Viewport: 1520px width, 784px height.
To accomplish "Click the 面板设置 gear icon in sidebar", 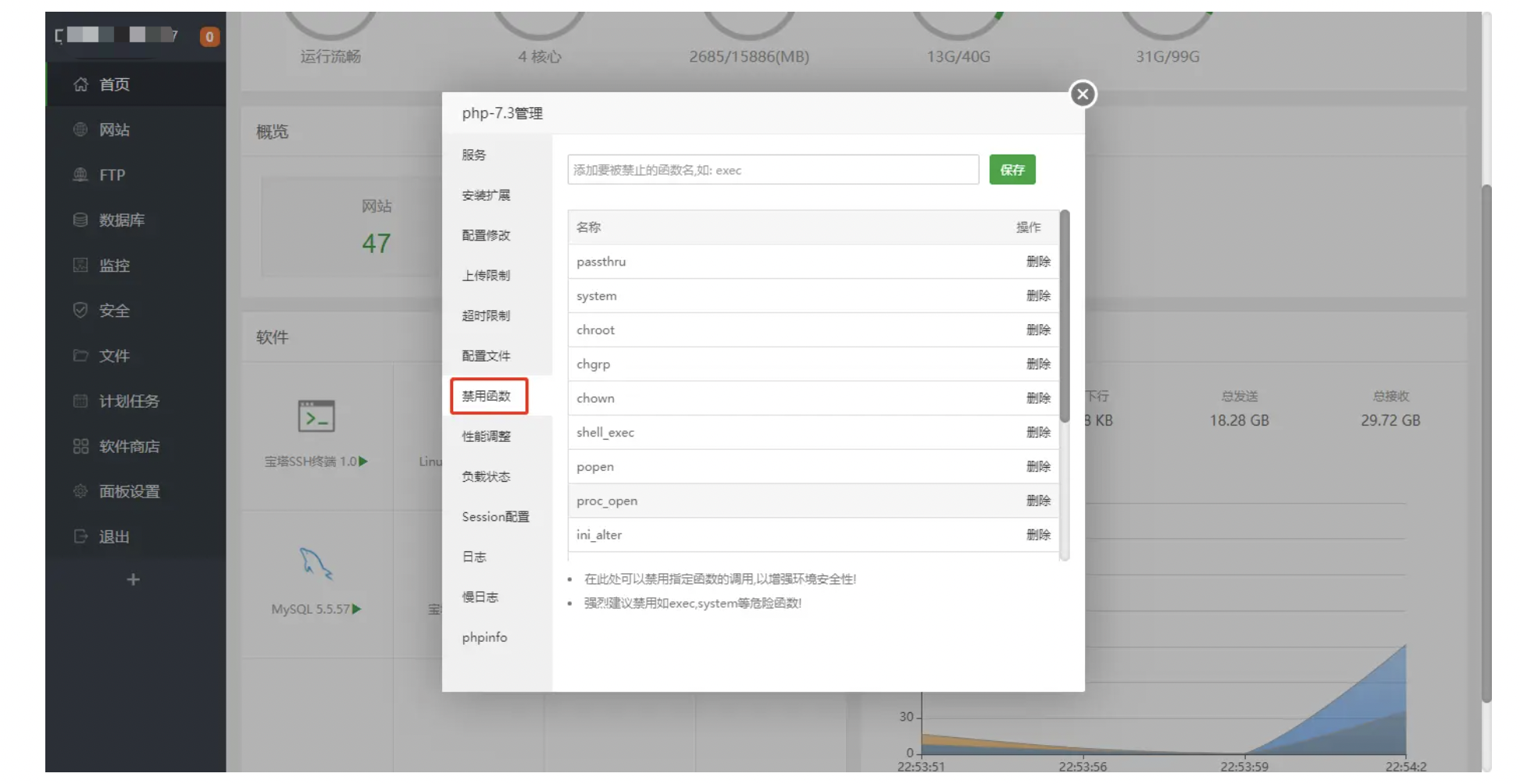I will 80,491.
